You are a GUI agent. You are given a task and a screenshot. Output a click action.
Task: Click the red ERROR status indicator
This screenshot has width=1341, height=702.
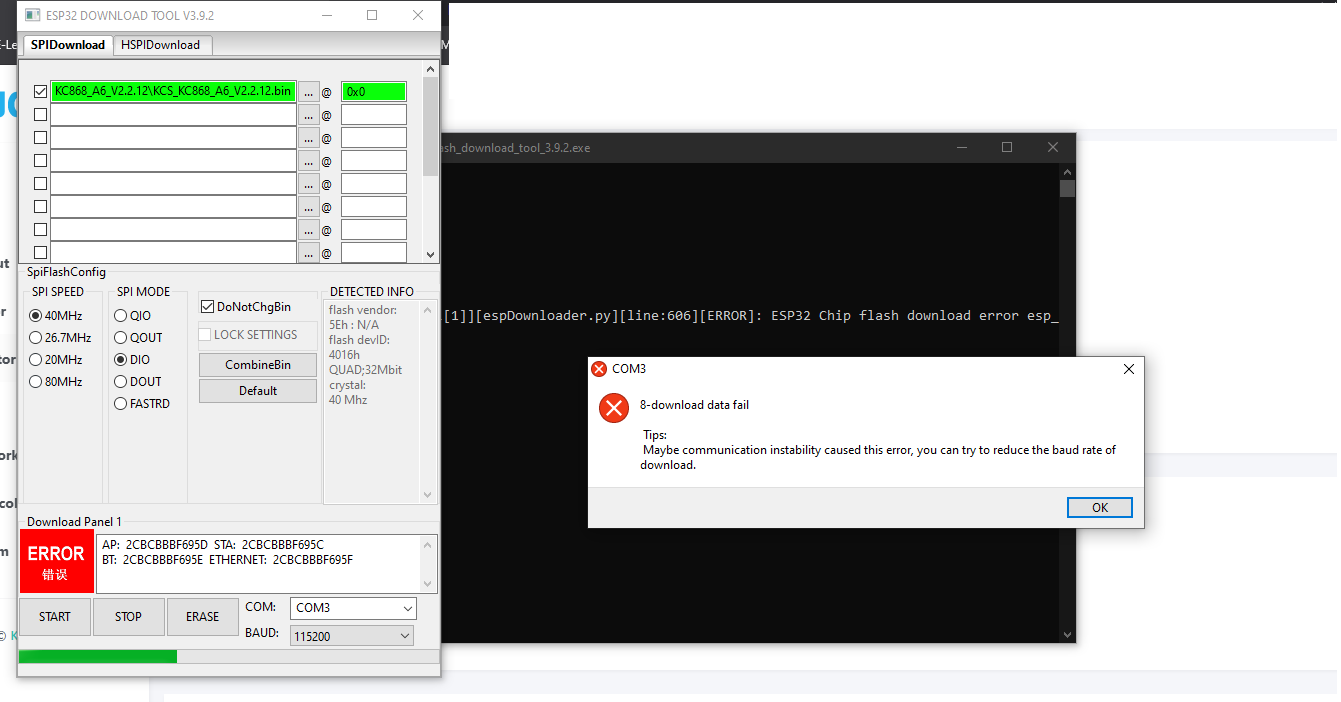pyautogui.click(x=56, y=562)
